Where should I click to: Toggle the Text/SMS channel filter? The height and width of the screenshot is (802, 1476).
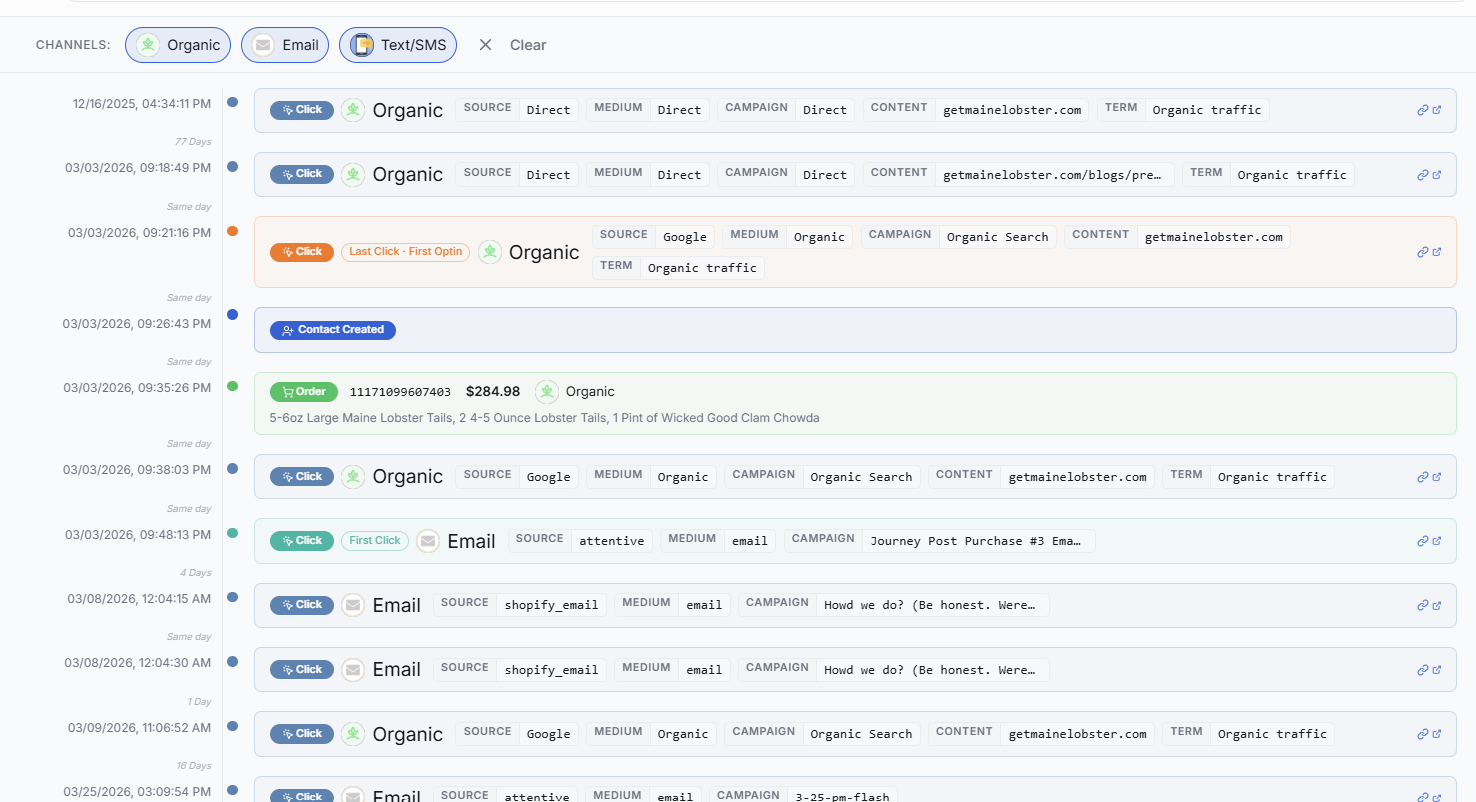(x=398, y=45)
